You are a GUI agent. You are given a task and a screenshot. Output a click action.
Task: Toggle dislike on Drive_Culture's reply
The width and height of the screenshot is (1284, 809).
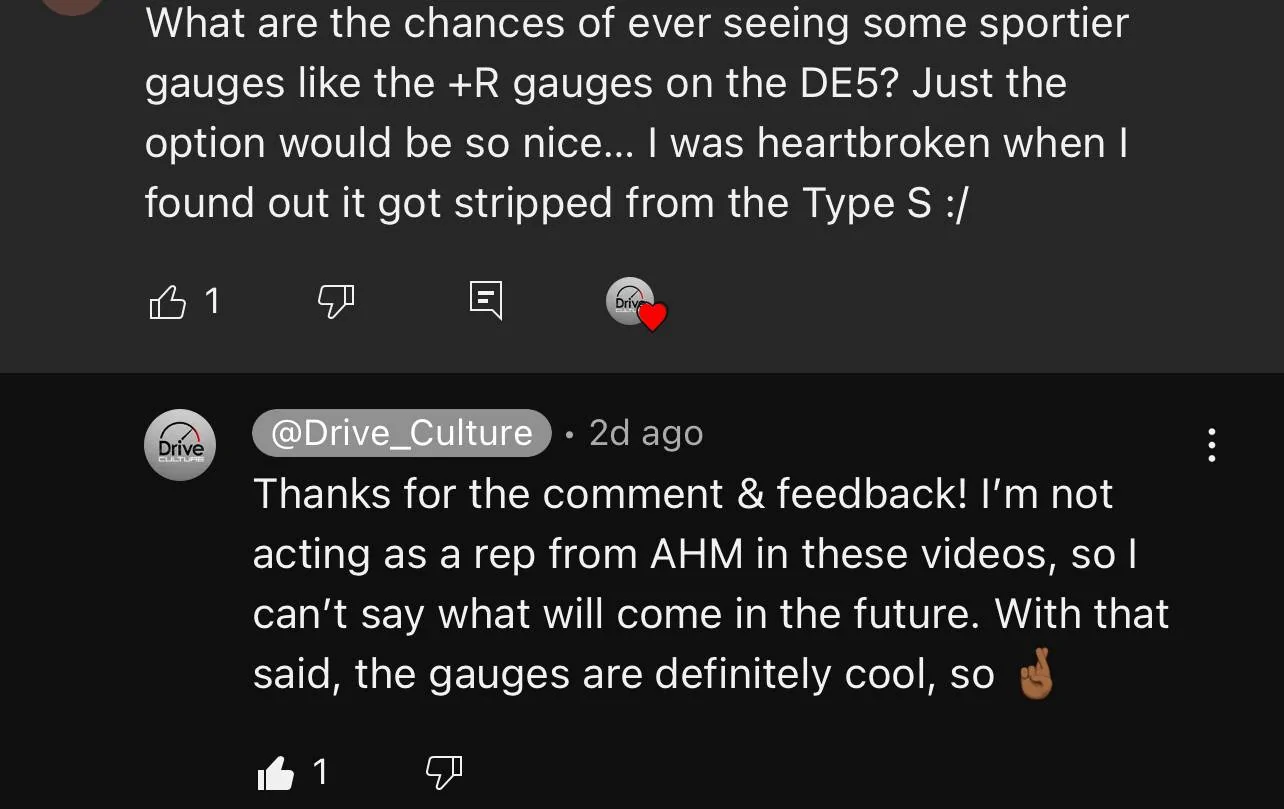(x=444, y=771)
